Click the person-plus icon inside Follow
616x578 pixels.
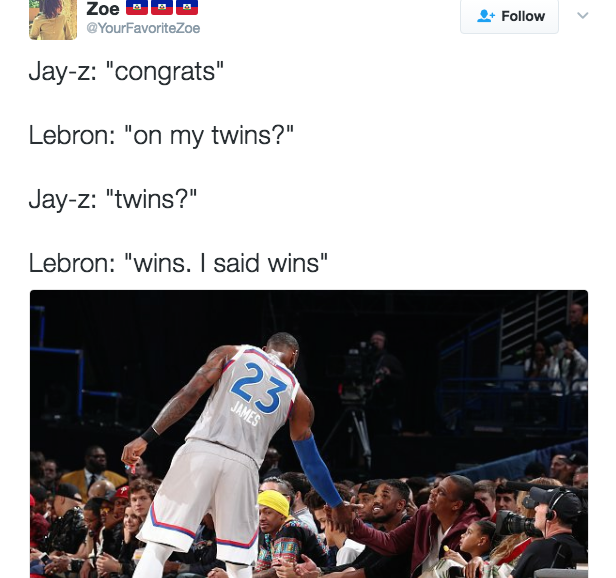(486, 16)
